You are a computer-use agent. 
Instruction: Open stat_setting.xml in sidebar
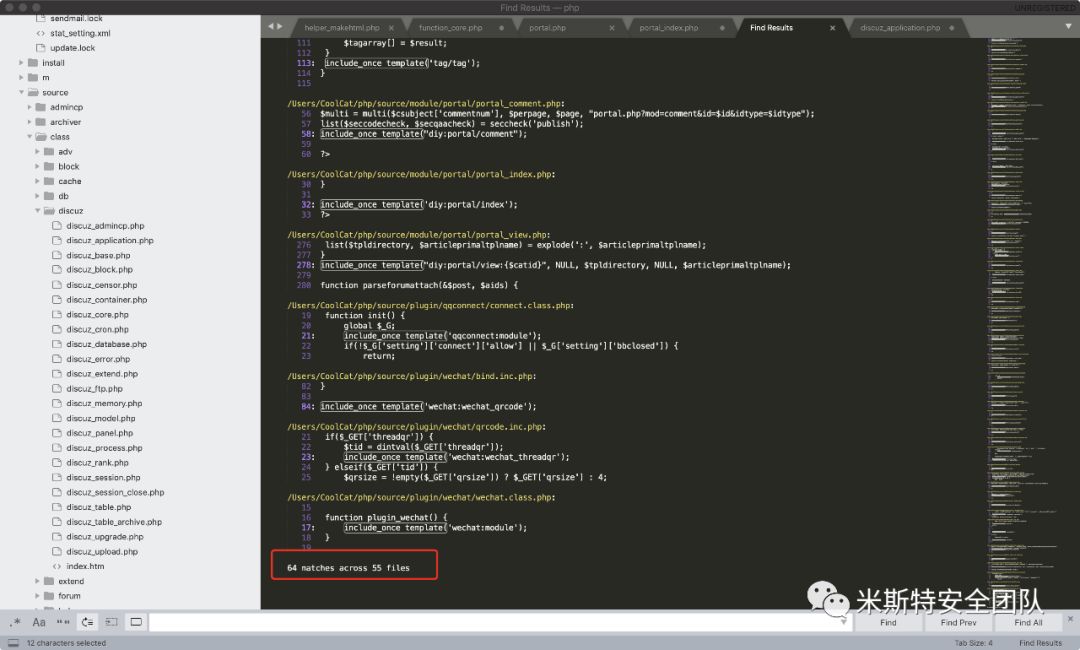[x=80, y=33]
